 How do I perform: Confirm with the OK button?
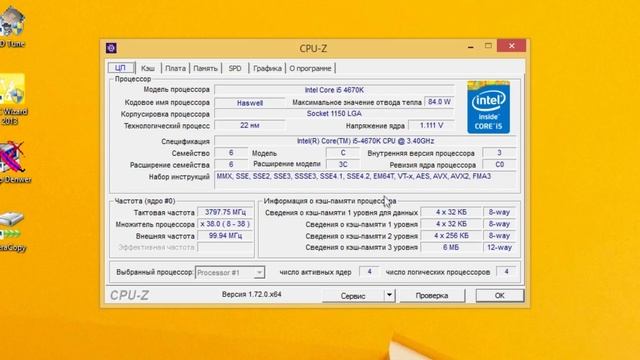click(500, 296)
